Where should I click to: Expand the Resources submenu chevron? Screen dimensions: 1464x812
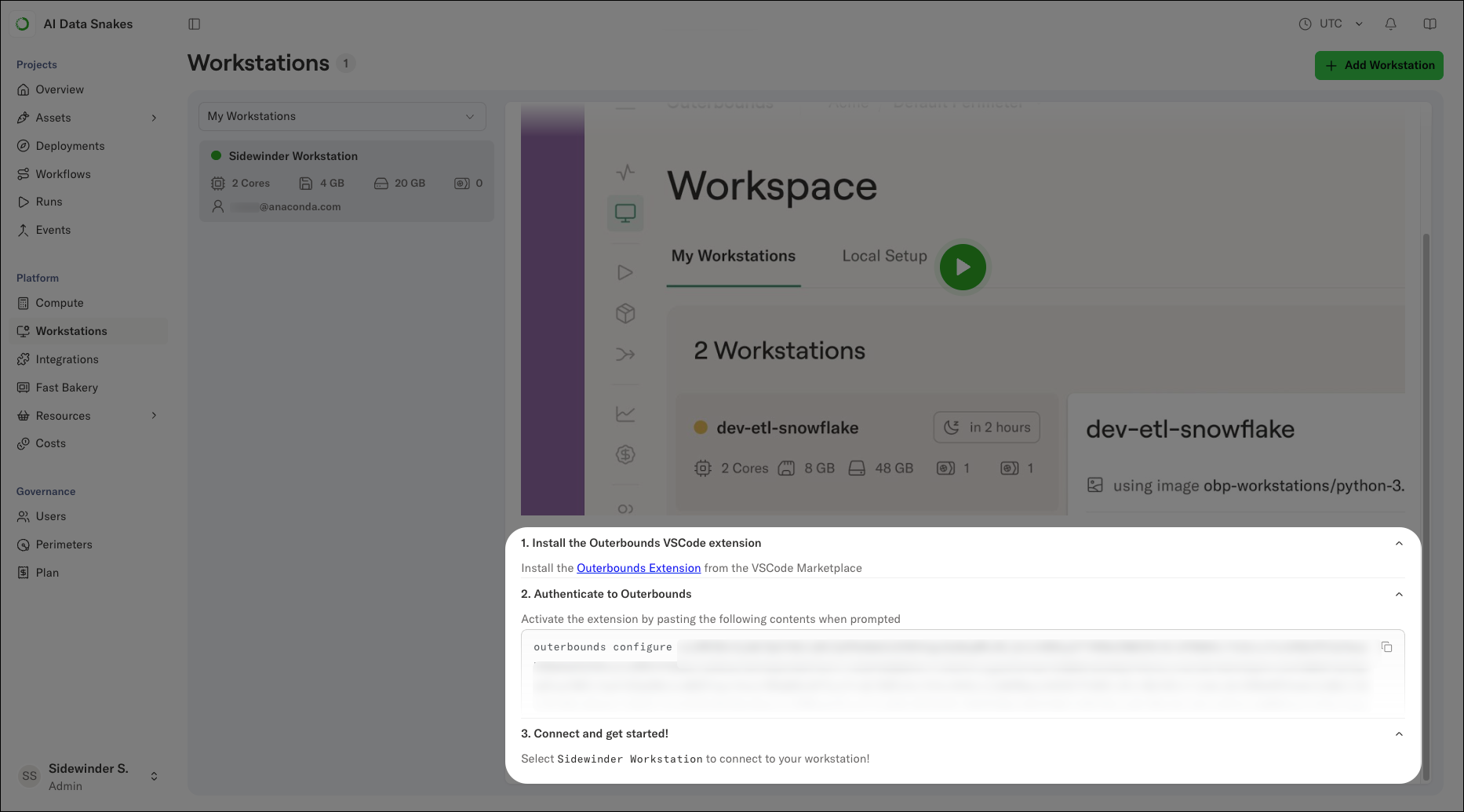154,416
